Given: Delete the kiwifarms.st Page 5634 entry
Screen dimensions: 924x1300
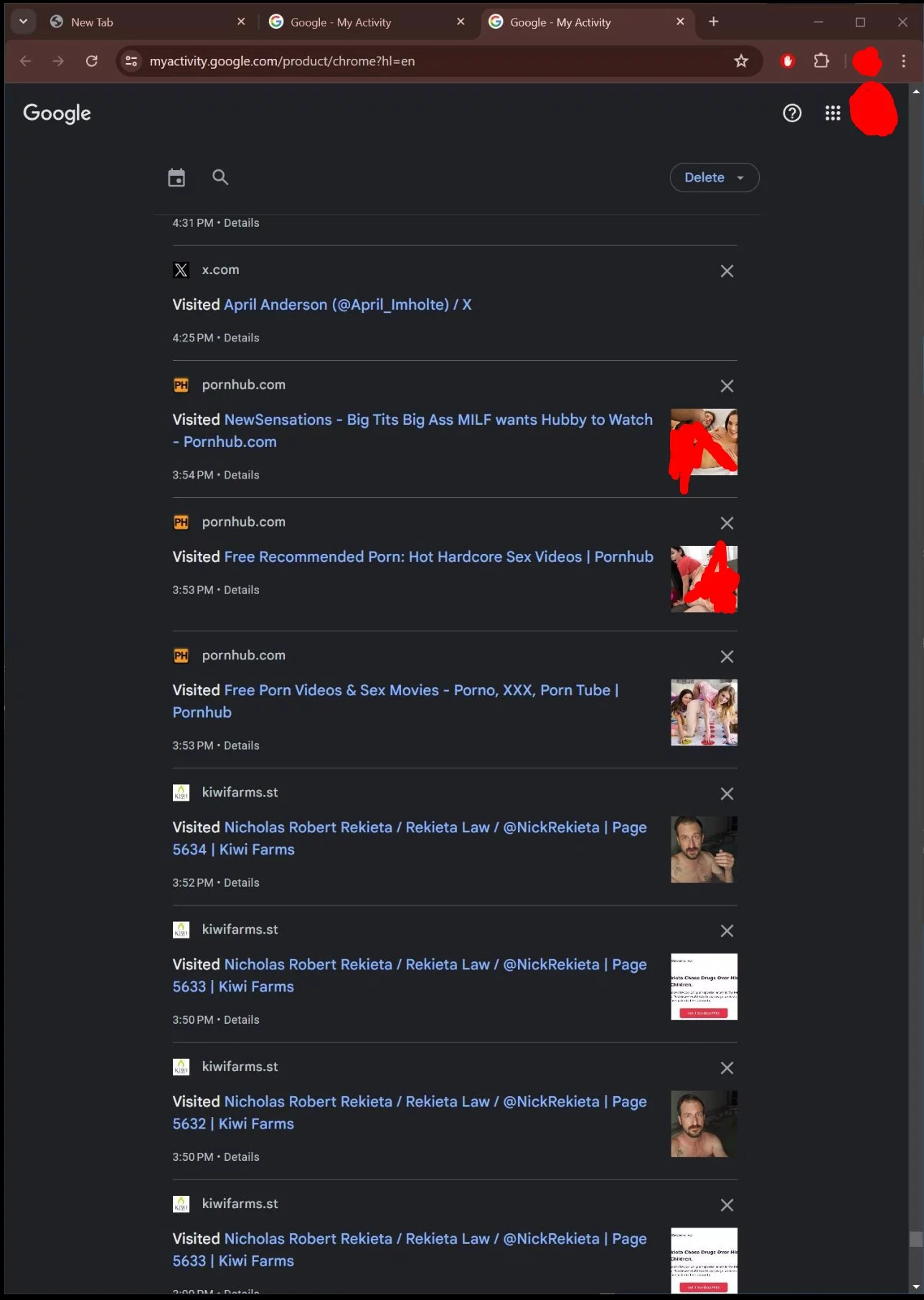Looking at the screenshot, I should pyautogui.click(x=727, y=793).
